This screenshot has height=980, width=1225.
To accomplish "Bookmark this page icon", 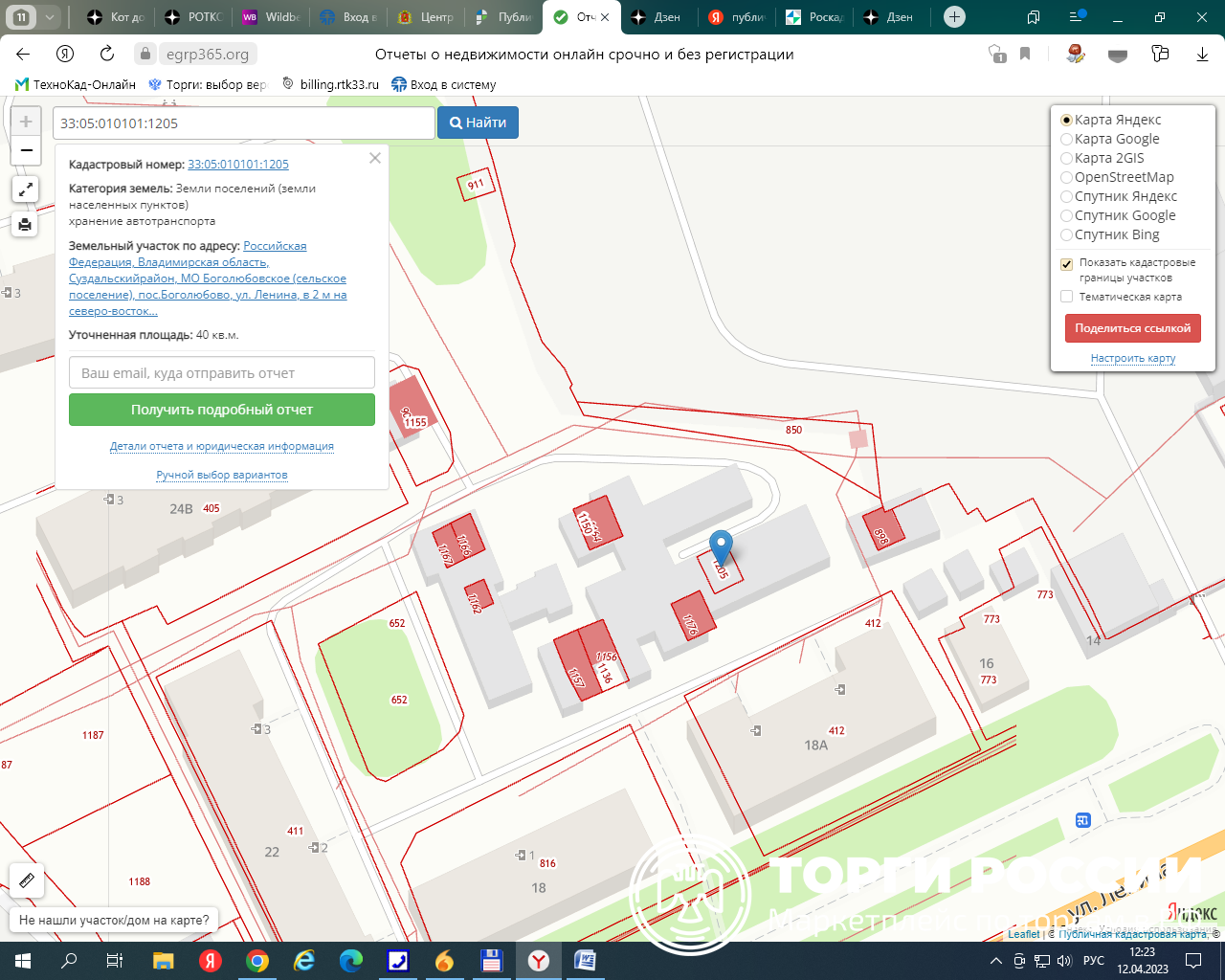I will 1025,55.
